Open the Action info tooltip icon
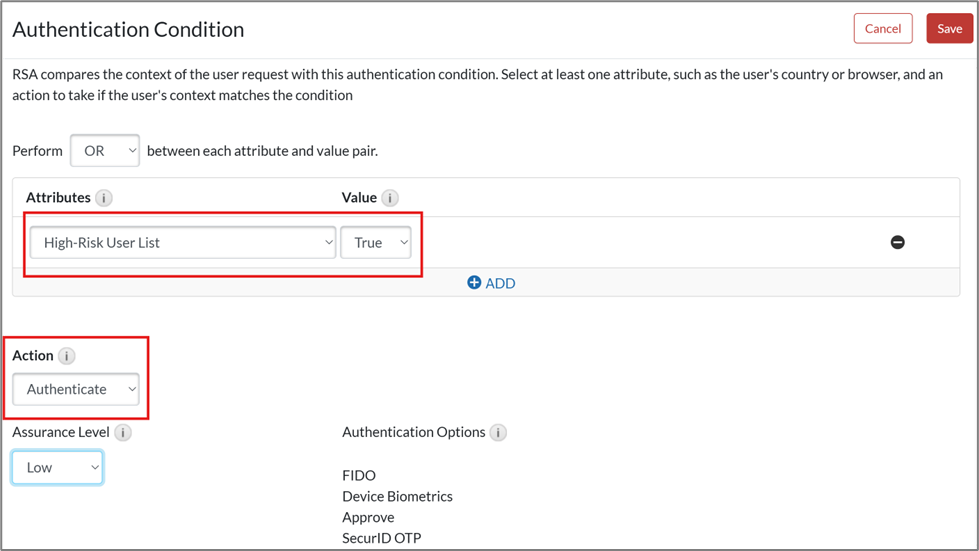This screenshot has width=979, height=551. pyautogui.click(x=67, y=356)
